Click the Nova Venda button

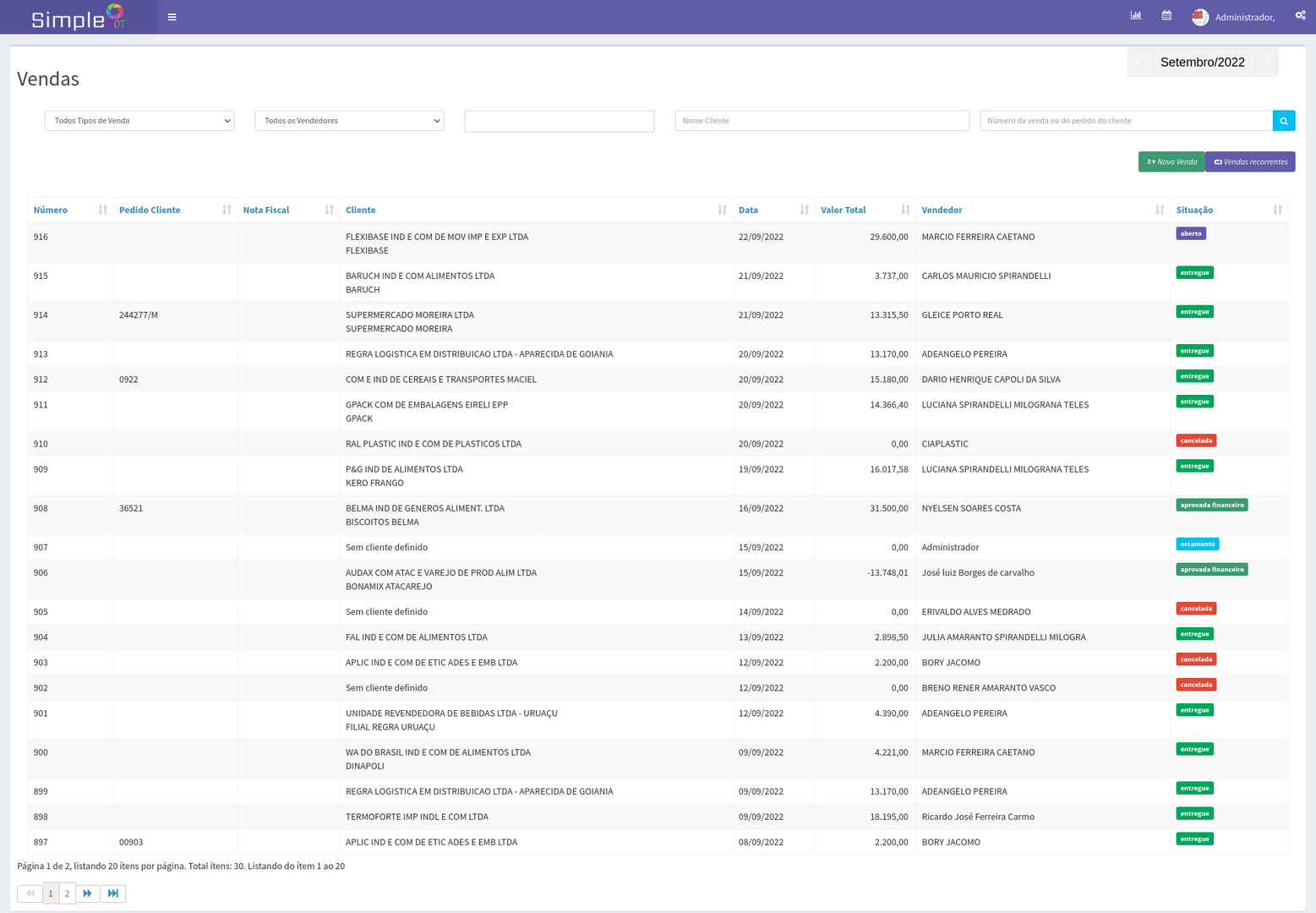click(x=1171, y=161)
